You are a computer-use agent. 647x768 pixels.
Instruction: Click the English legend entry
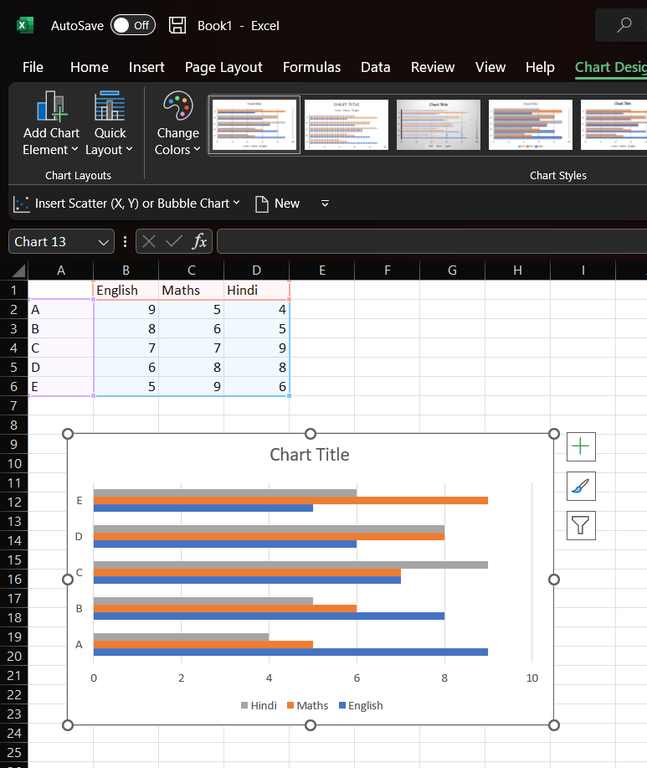(361, 705)
